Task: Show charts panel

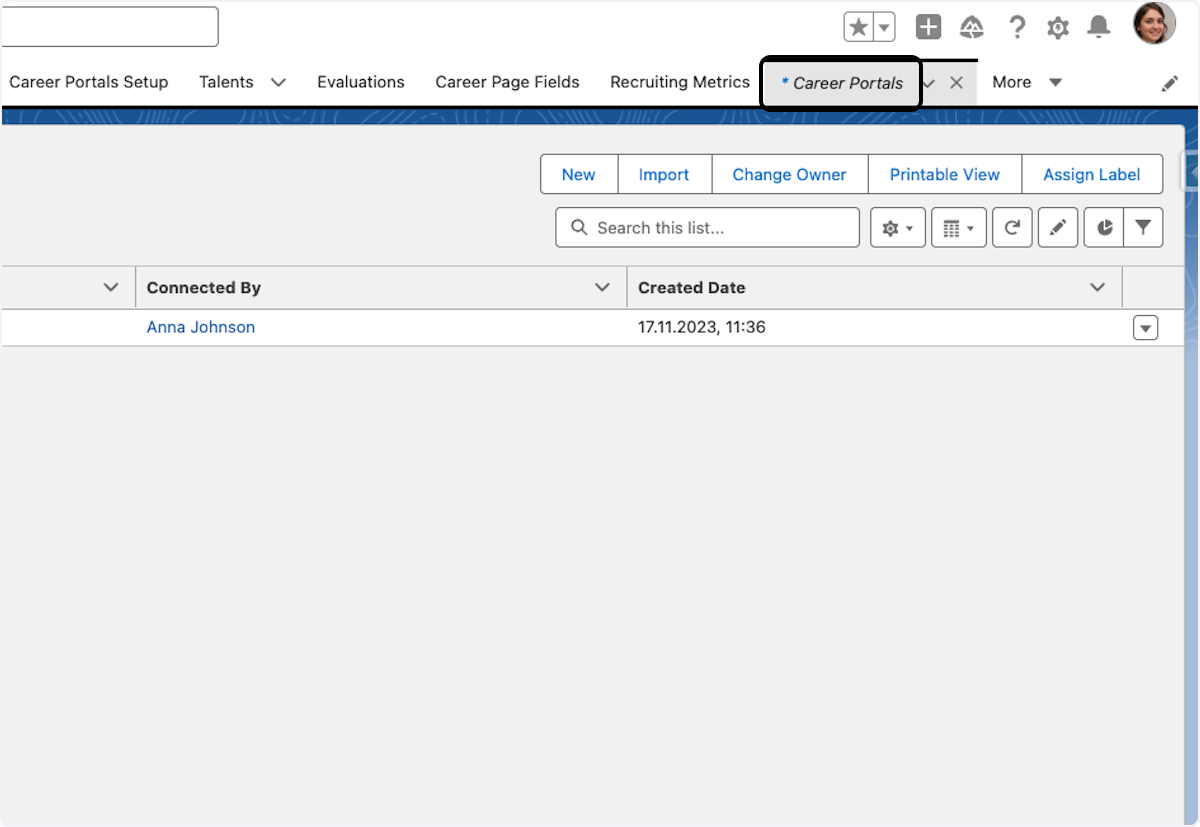Action: pos(1104,228)
